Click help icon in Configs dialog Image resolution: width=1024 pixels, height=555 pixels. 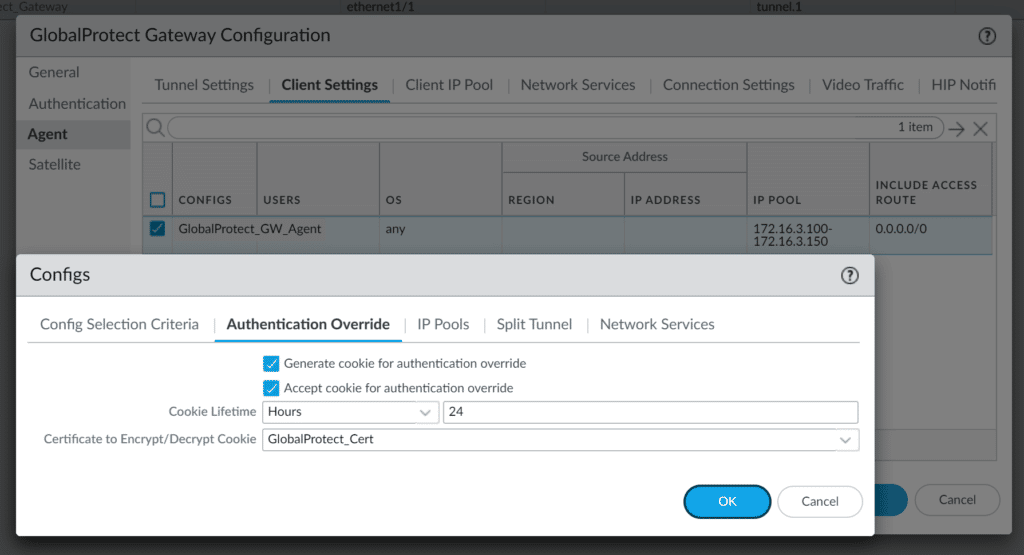coord(850,276)
